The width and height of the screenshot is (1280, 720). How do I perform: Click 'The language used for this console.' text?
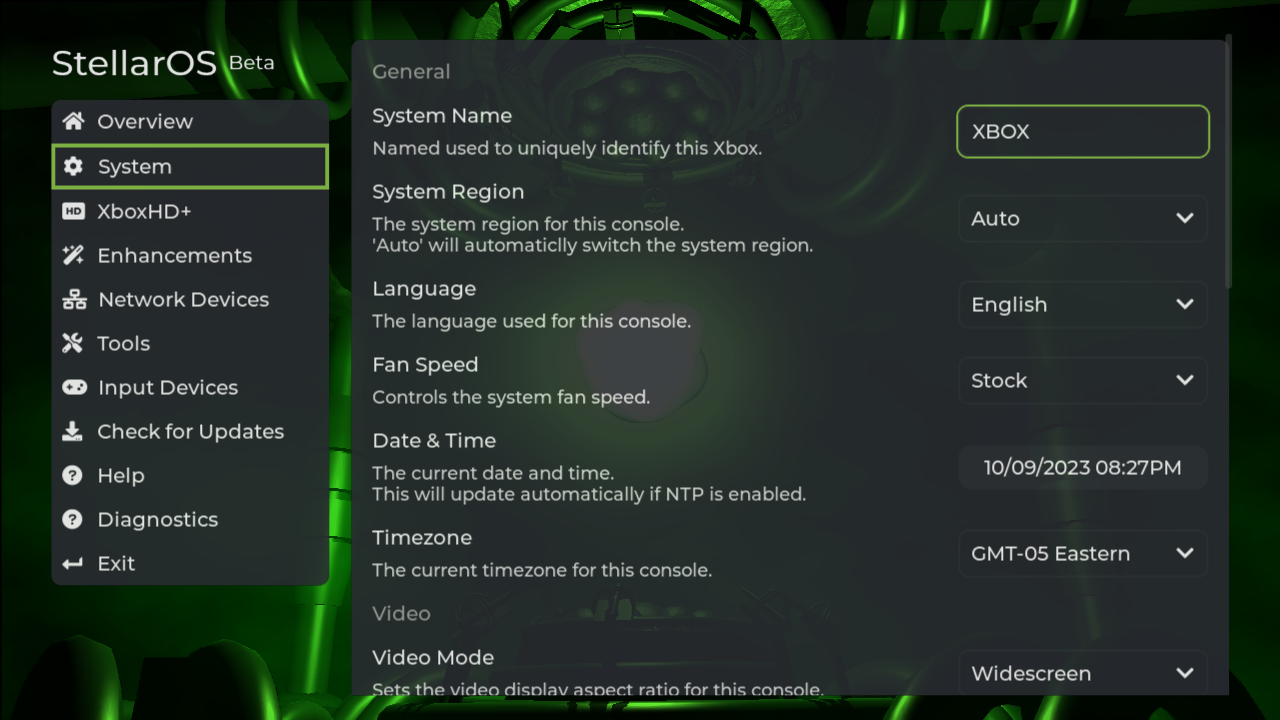pos(531,322)
